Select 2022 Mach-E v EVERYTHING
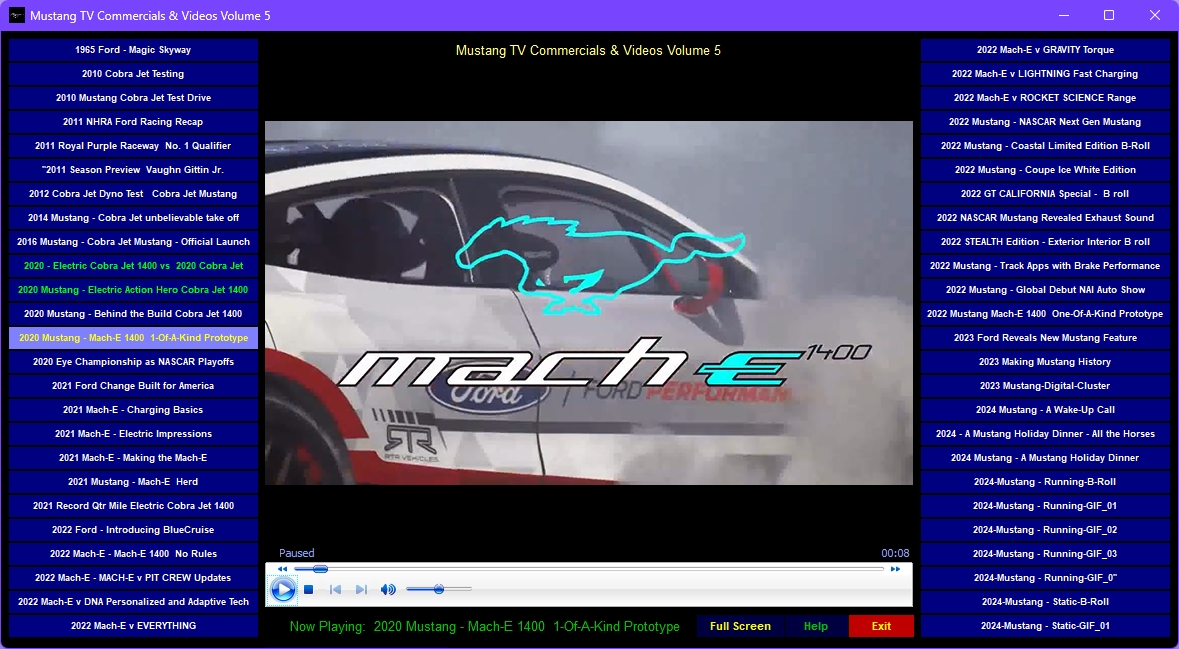Screen dimensions: 1179x649 (133, 626)
